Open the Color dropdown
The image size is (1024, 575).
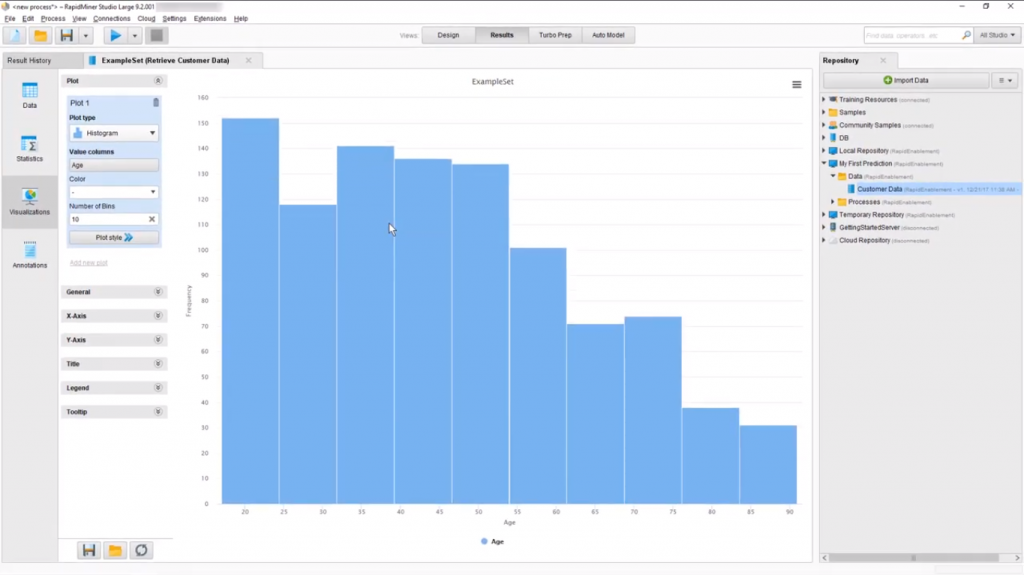coord(114,192)
